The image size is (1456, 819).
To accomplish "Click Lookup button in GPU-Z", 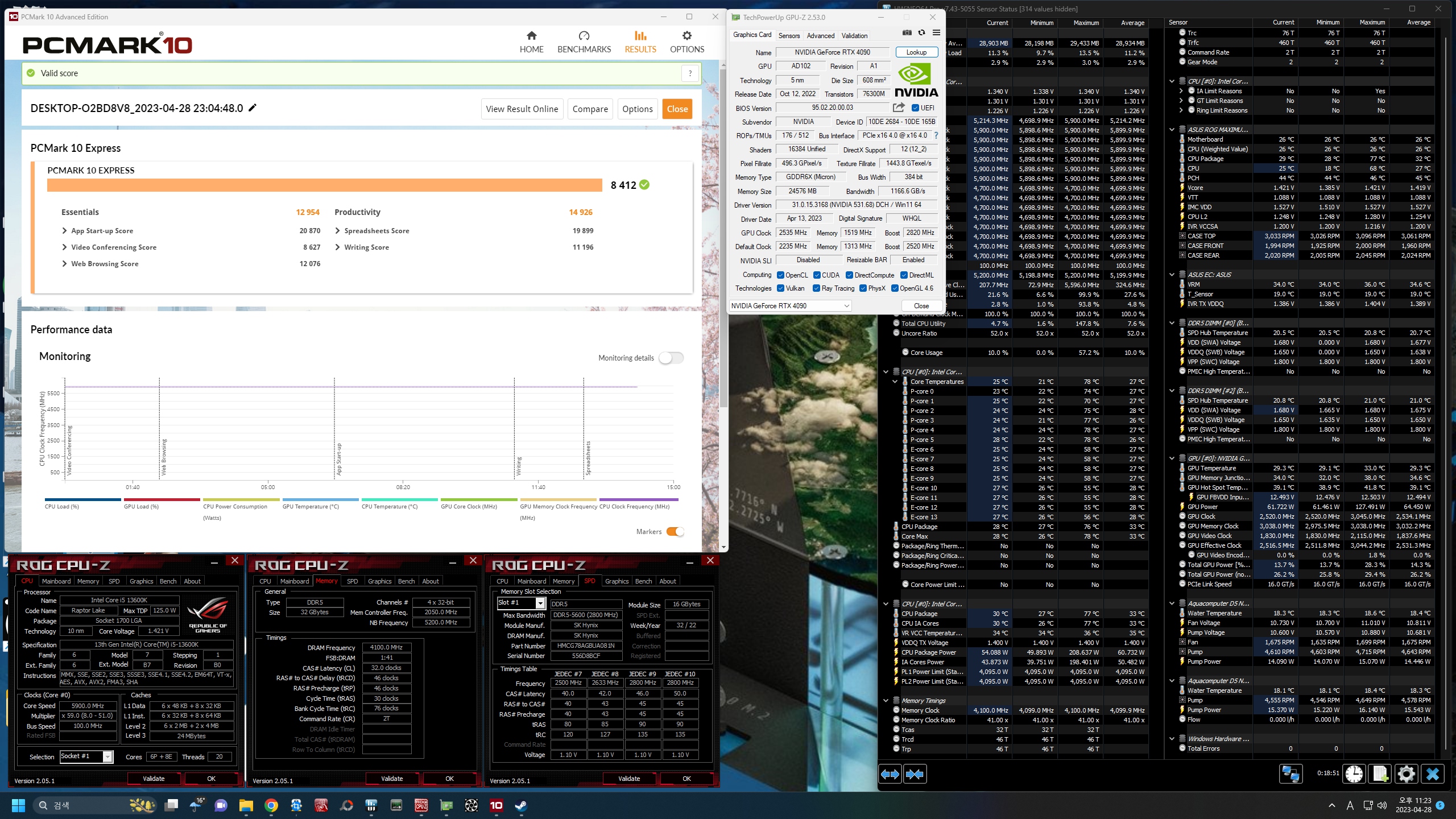I will [x=916, y=52].
